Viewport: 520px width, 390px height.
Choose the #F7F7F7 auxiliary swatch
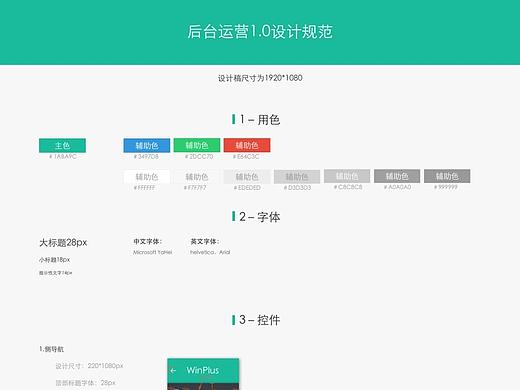click(x=197, y=177)
